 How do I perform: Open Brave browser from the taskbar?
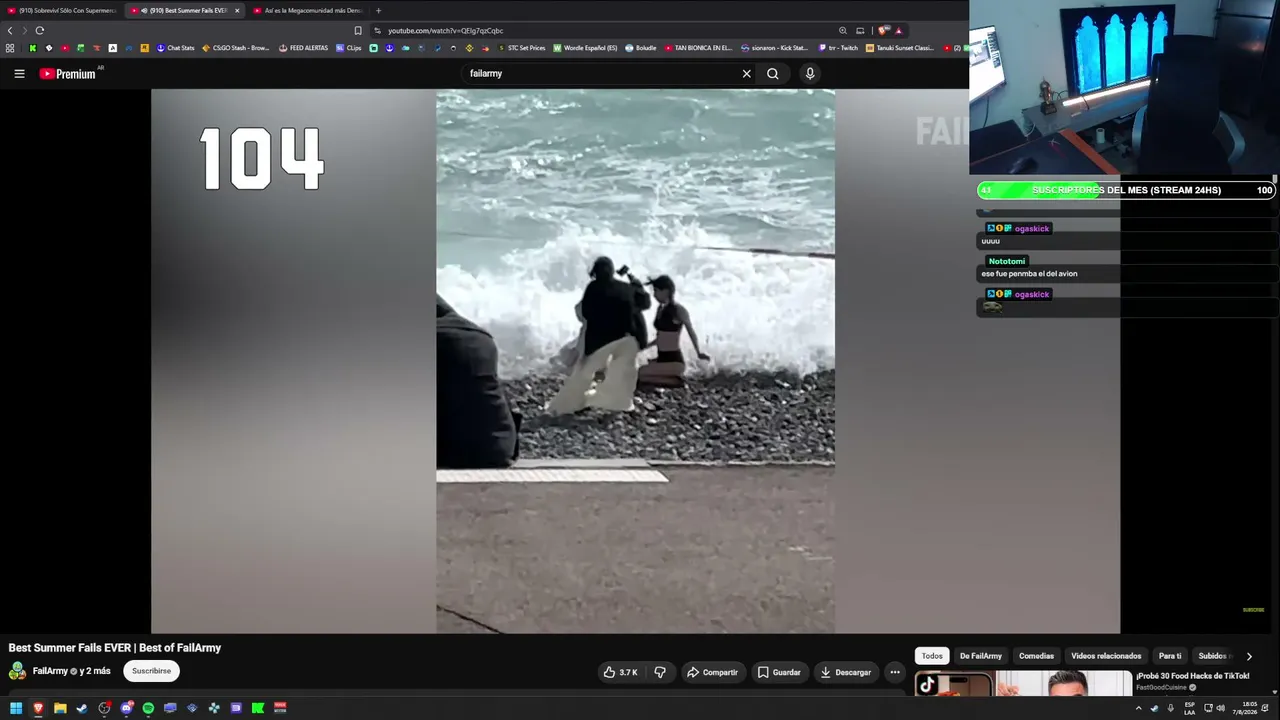click(x=38, y=708)
